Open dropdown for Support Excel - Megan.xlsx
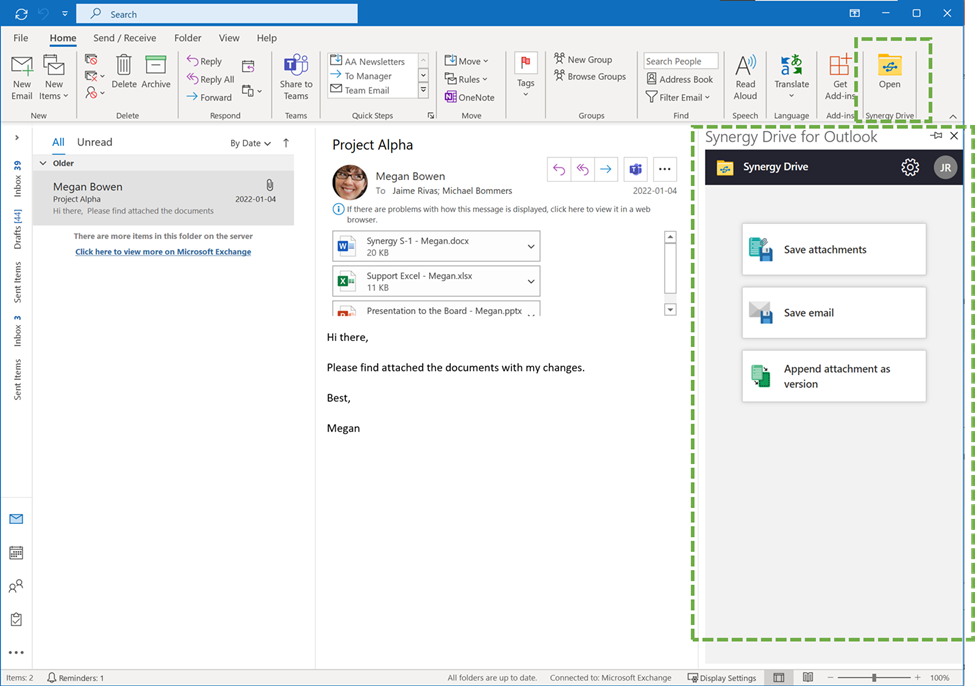Screen dimensions: 975x686 click(531, 281)
